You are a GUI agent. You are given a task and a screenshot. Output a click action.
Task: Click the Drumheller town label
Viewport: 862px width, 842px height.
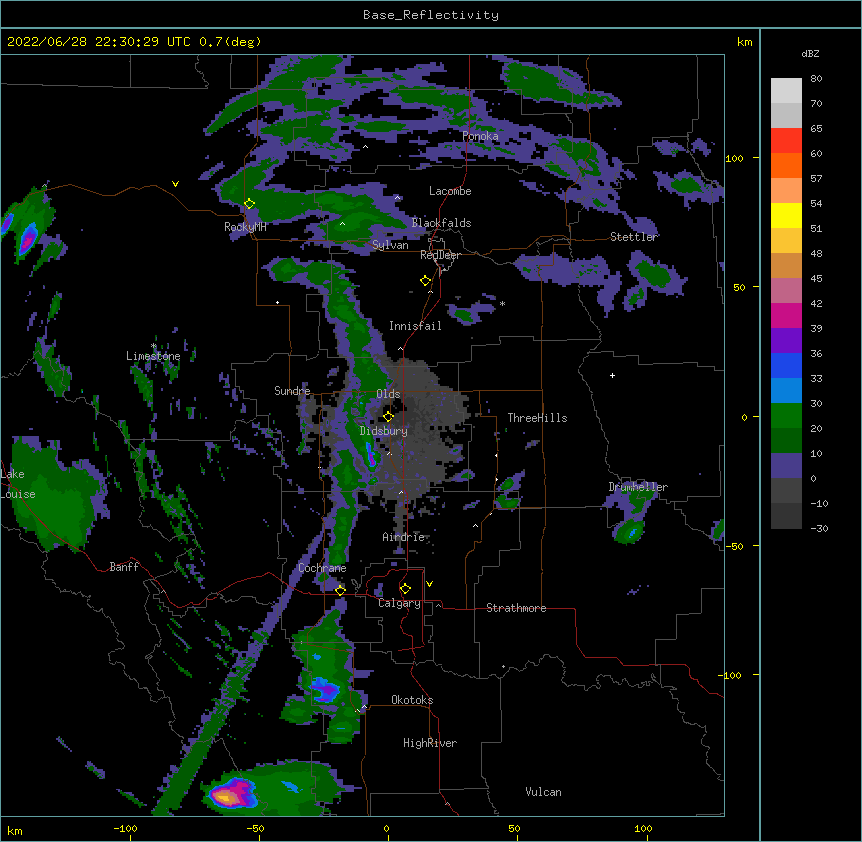point(638,487)
